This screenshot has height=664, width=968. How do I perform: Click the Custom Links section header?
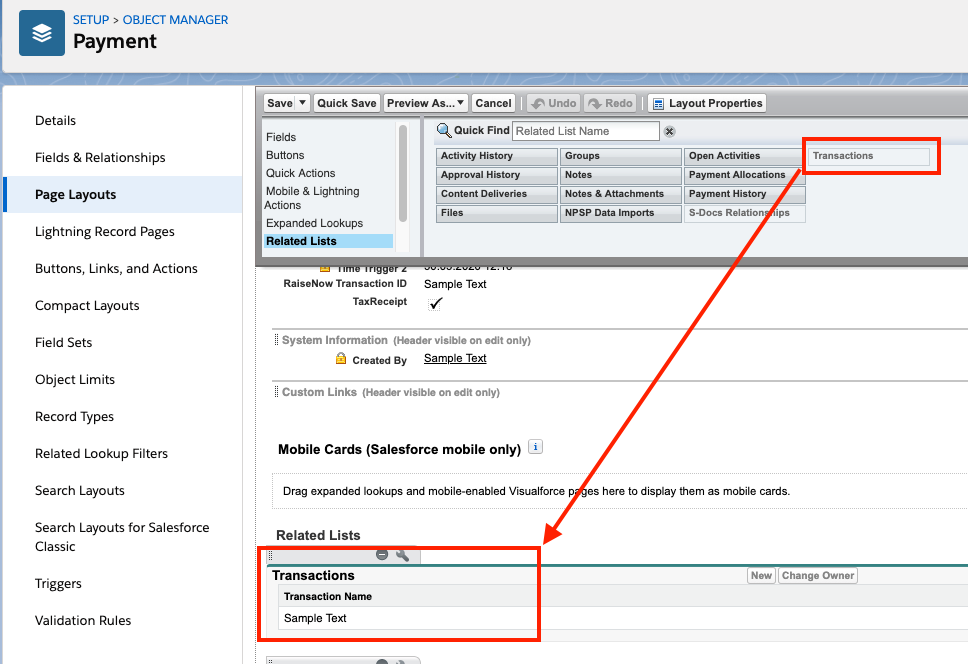click(391, 392)
